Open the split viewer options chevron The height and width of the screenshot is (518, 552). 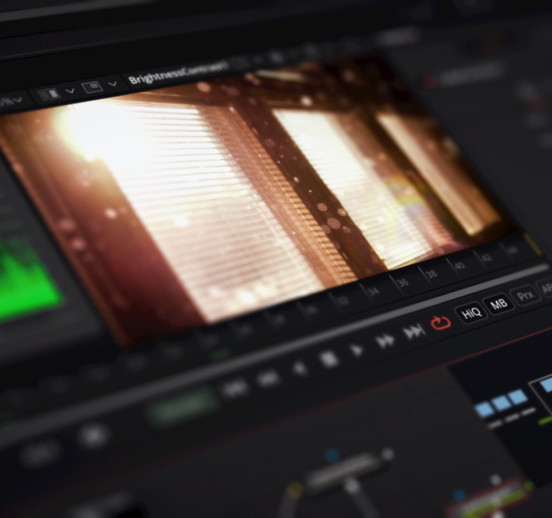[70, 91]
